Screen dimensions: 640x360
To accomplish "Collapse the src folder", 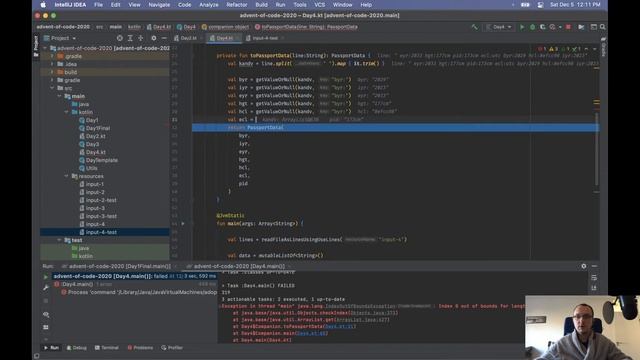I will pyautogui.click(x=52, y=88).
